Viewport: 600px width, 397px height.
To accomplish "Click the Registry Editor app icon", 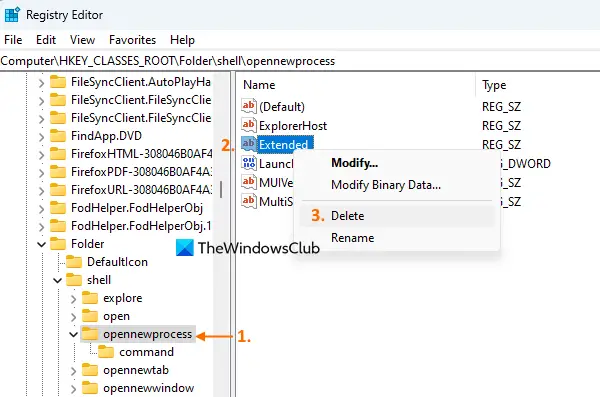I will [12, 15].
